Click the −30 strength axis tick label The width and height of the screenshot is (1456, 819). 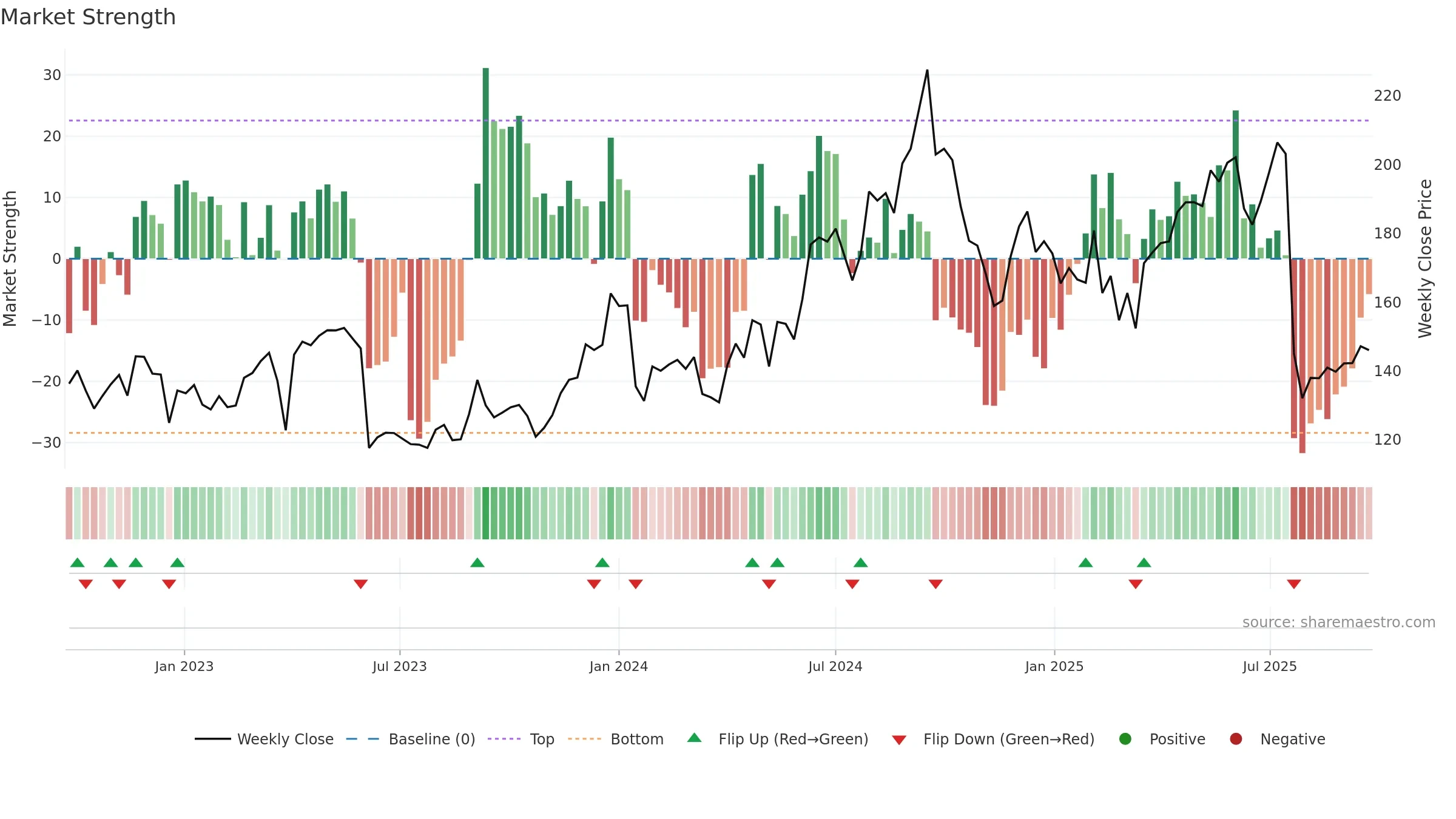(x=47, y=442)
